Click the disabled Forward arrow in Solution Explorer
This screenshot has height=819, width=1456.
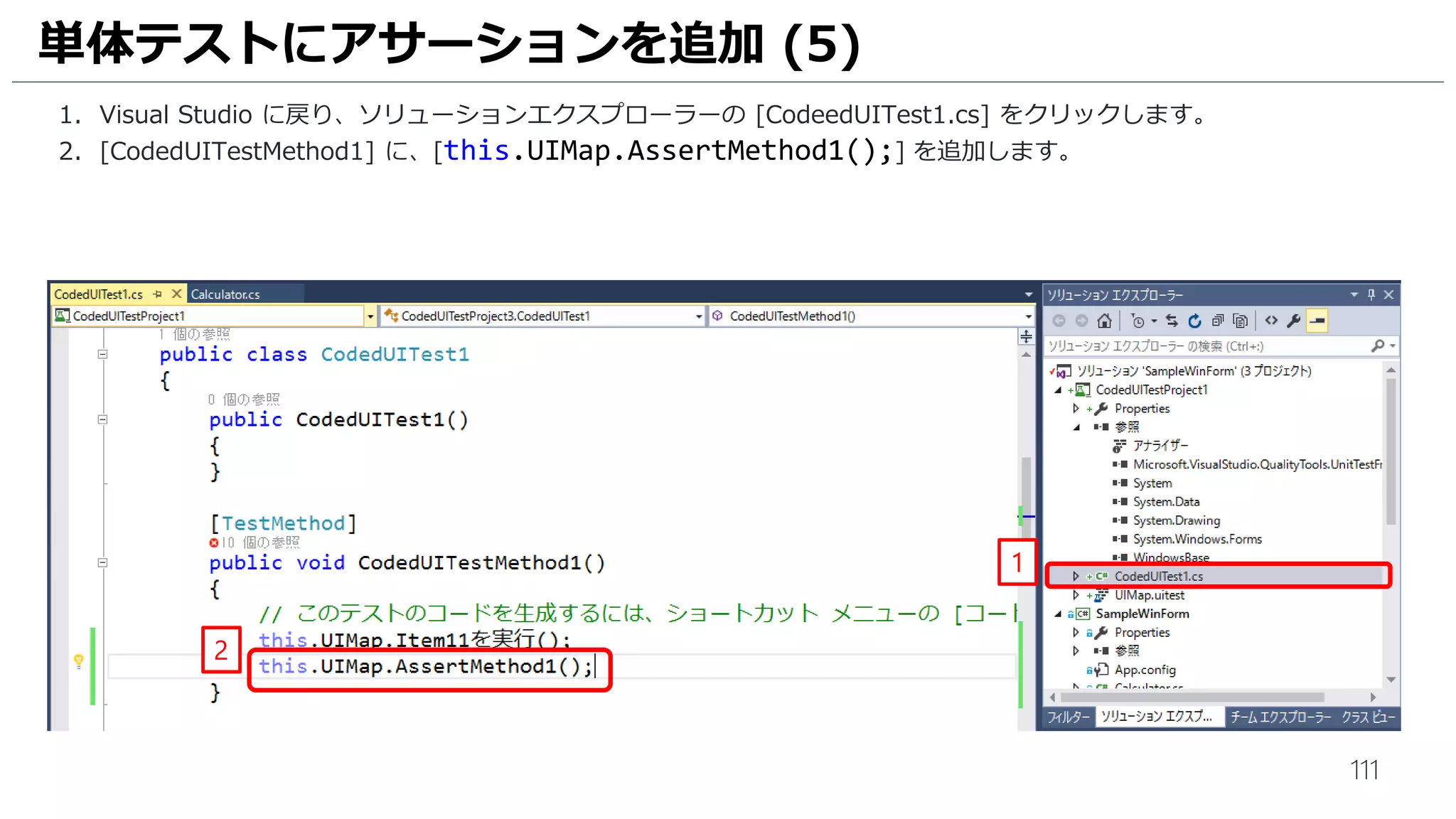pyautogui.click(x=1081, y=321)
